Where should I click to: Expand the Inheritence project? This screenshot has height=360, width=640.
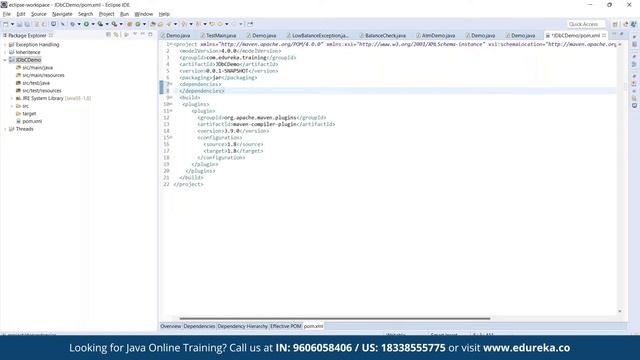click(x=5, y=52)
